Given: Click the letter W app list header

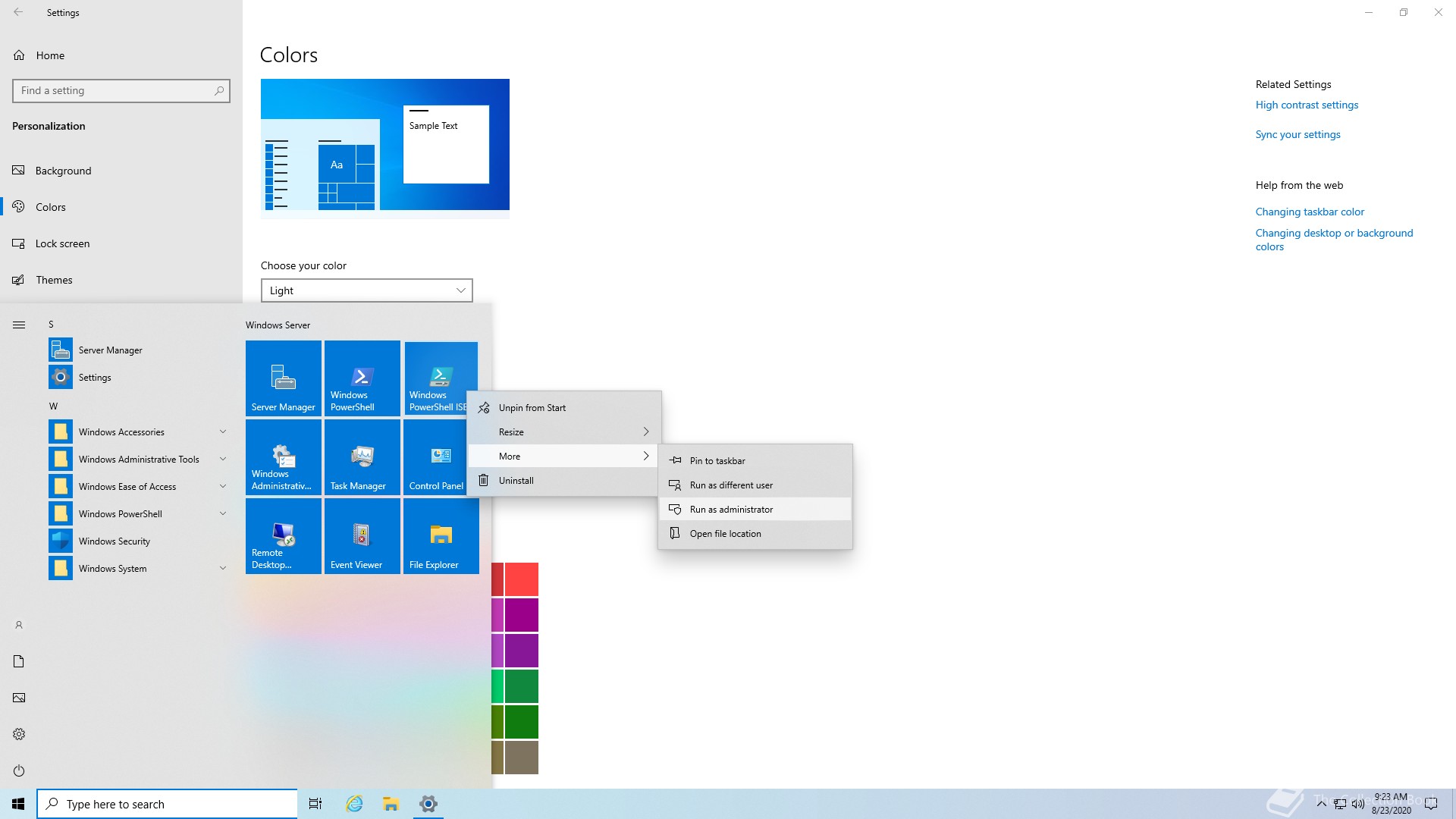Looking at the screenshot, I should click(x=53, y=406).
